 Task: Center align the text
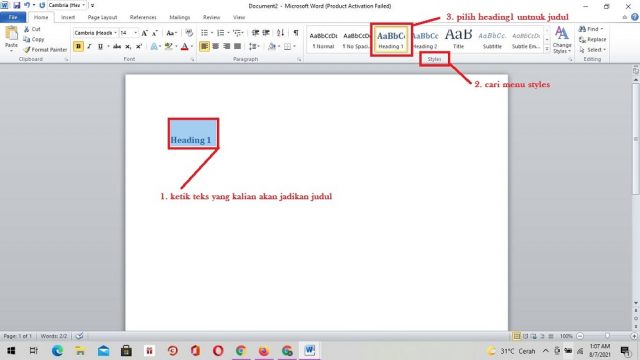[x=216, y=46]
